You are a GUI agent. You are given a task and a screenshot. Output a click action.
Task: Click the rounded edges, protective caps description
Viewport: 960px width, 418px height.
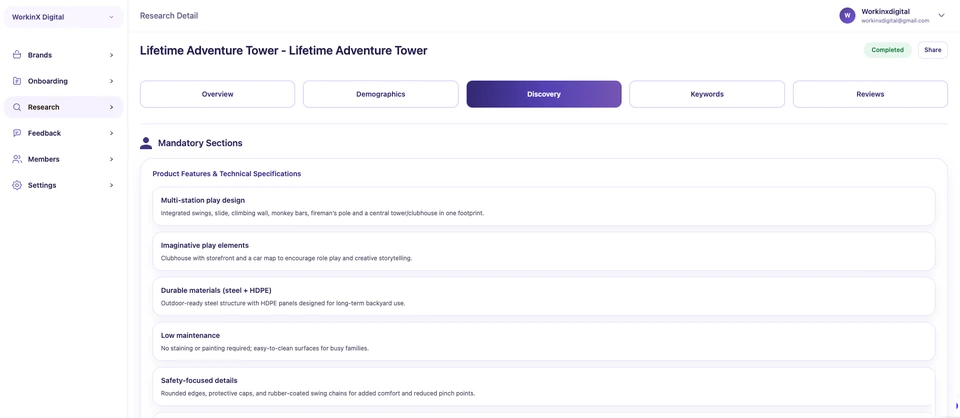click(x=318, y=394)
